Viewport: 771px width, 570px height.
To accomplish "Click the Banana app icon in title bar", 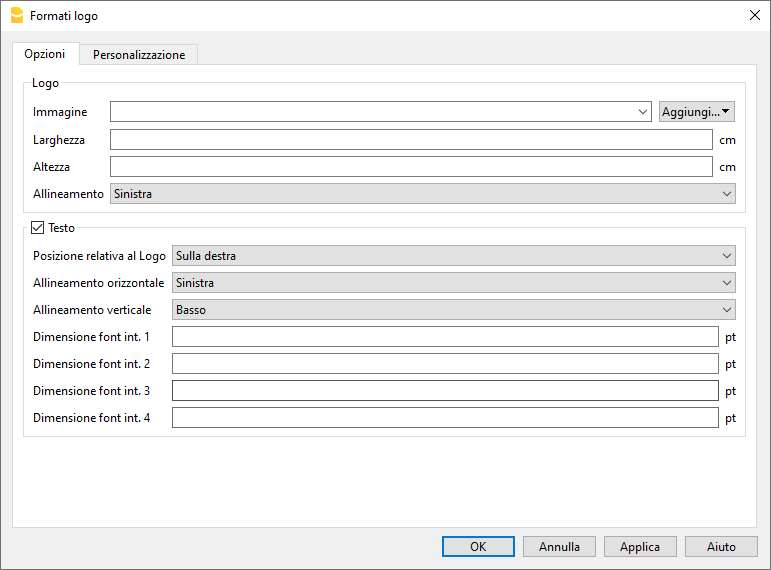I will [16, 16].
